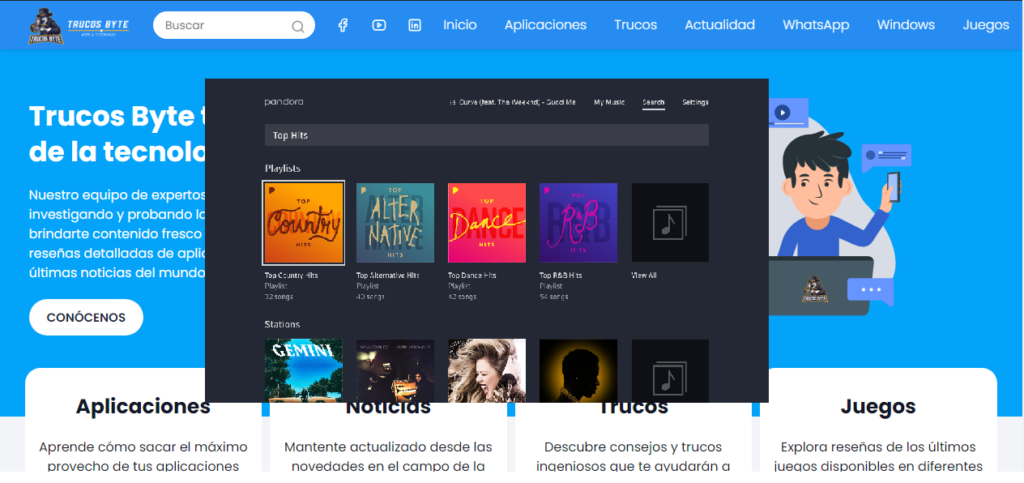This screenshot has height=483, width=1024.
Task: Open Top Dance Hits playlist cover
Action: click(487, 223)
